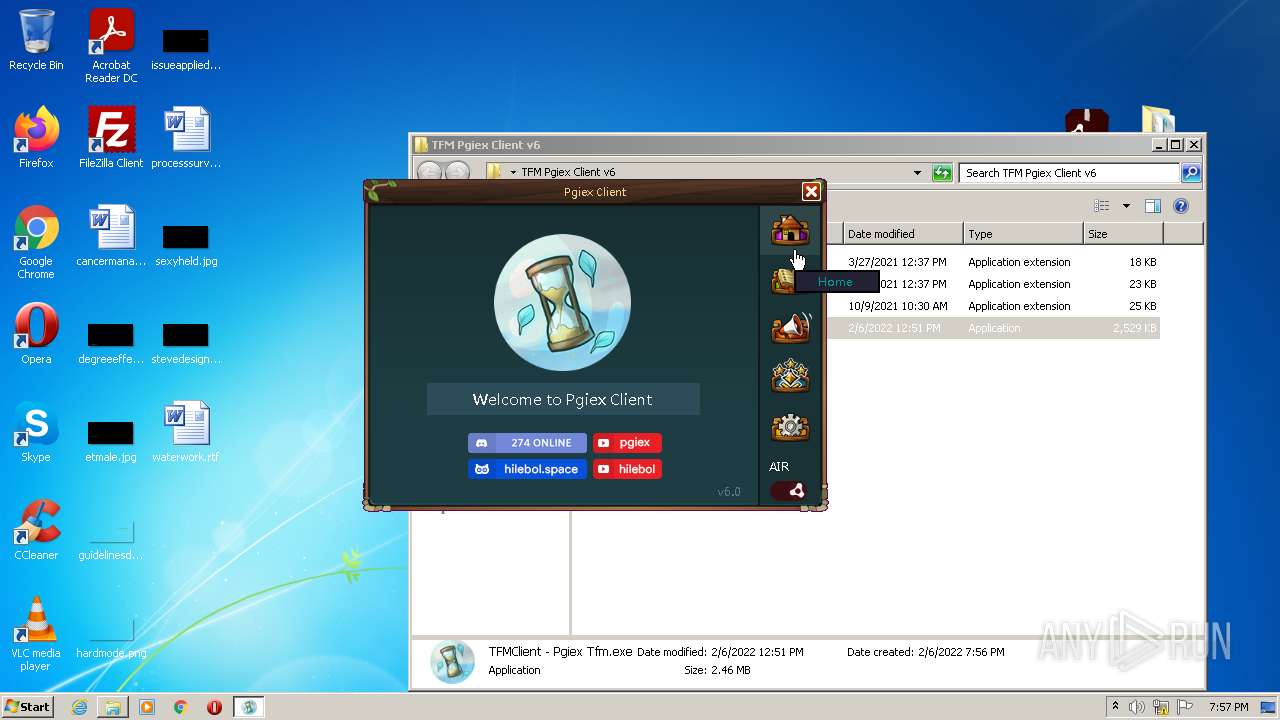Image resolution: width=1280 pixels, height=720 pixels.
Task: Click the hourglass logo image
Action: pos(562,302)
